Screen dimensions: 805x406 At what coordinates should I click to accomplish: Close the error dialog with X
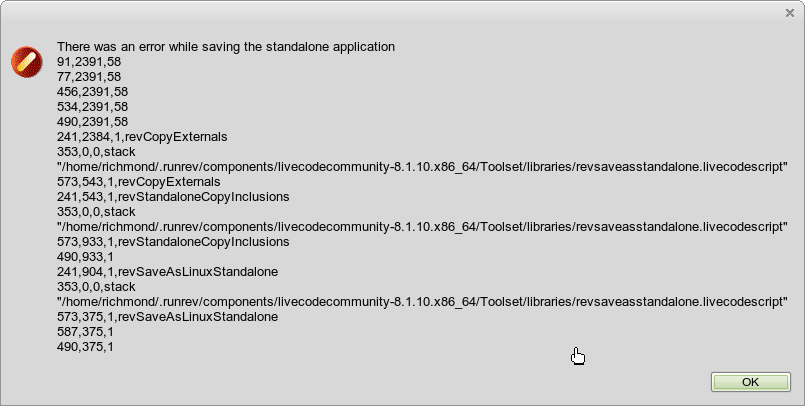791,12
